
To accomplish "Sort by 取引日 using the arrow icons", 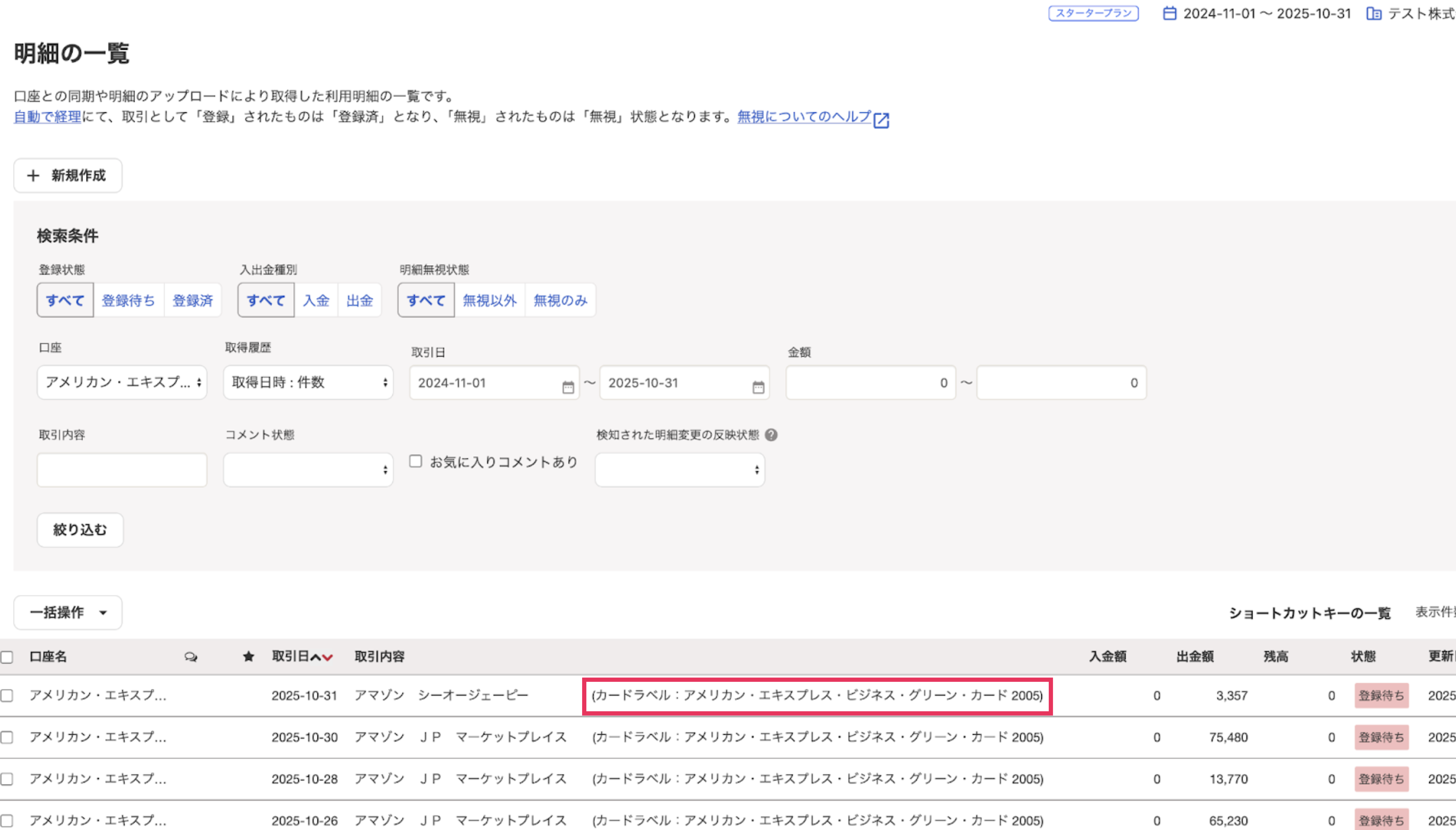I will click(x=322, y=657).
